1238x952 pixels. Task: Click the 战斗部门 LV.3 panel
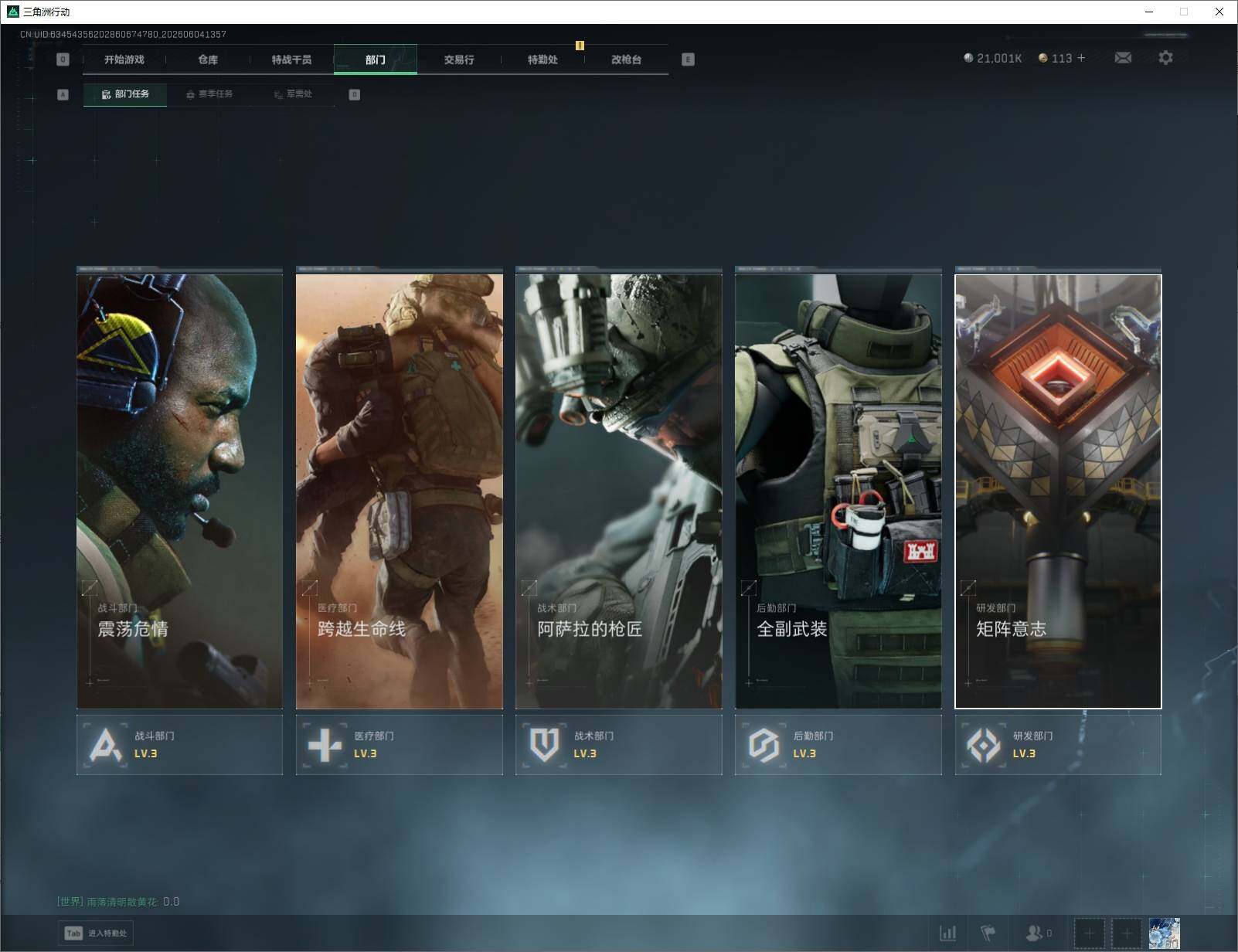click(x=179, y=745)
